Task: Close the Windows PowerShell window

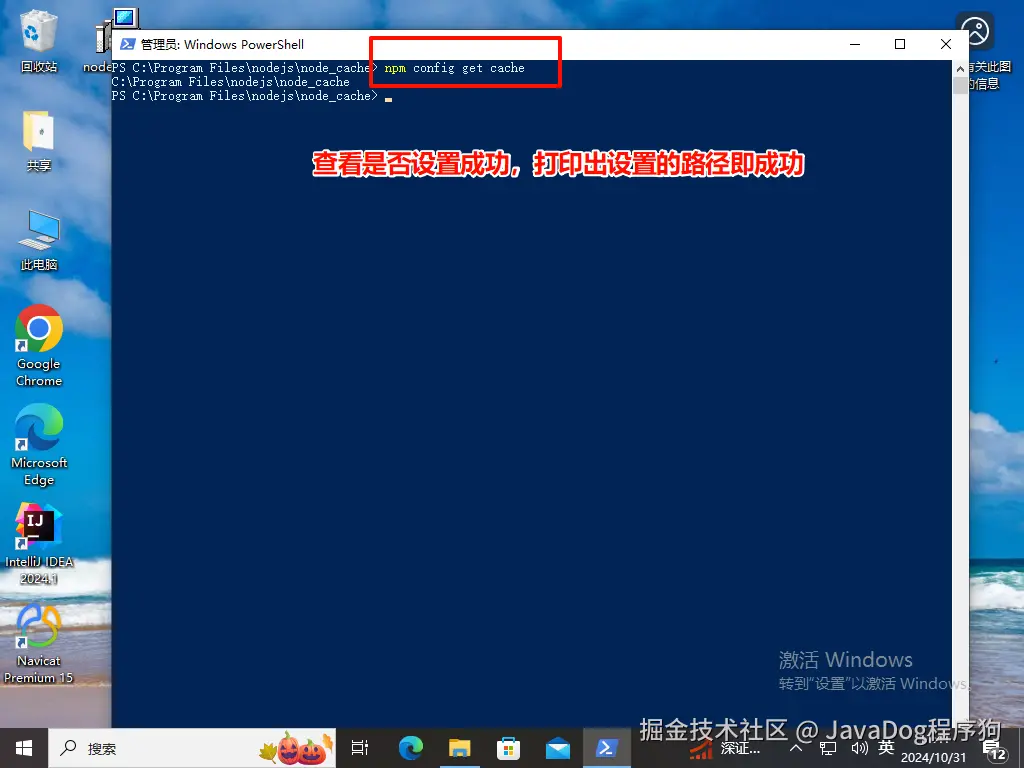Action: [x=946, y=44]
